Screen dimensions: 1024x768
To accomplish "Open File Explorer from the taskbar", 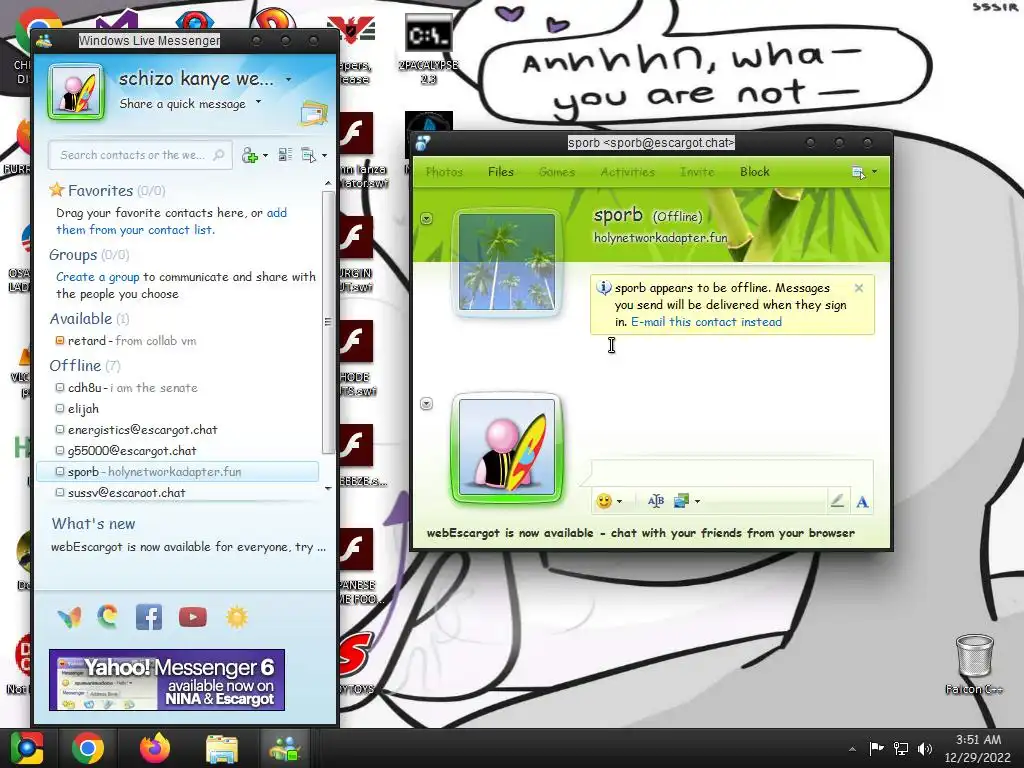I will 222,748.
